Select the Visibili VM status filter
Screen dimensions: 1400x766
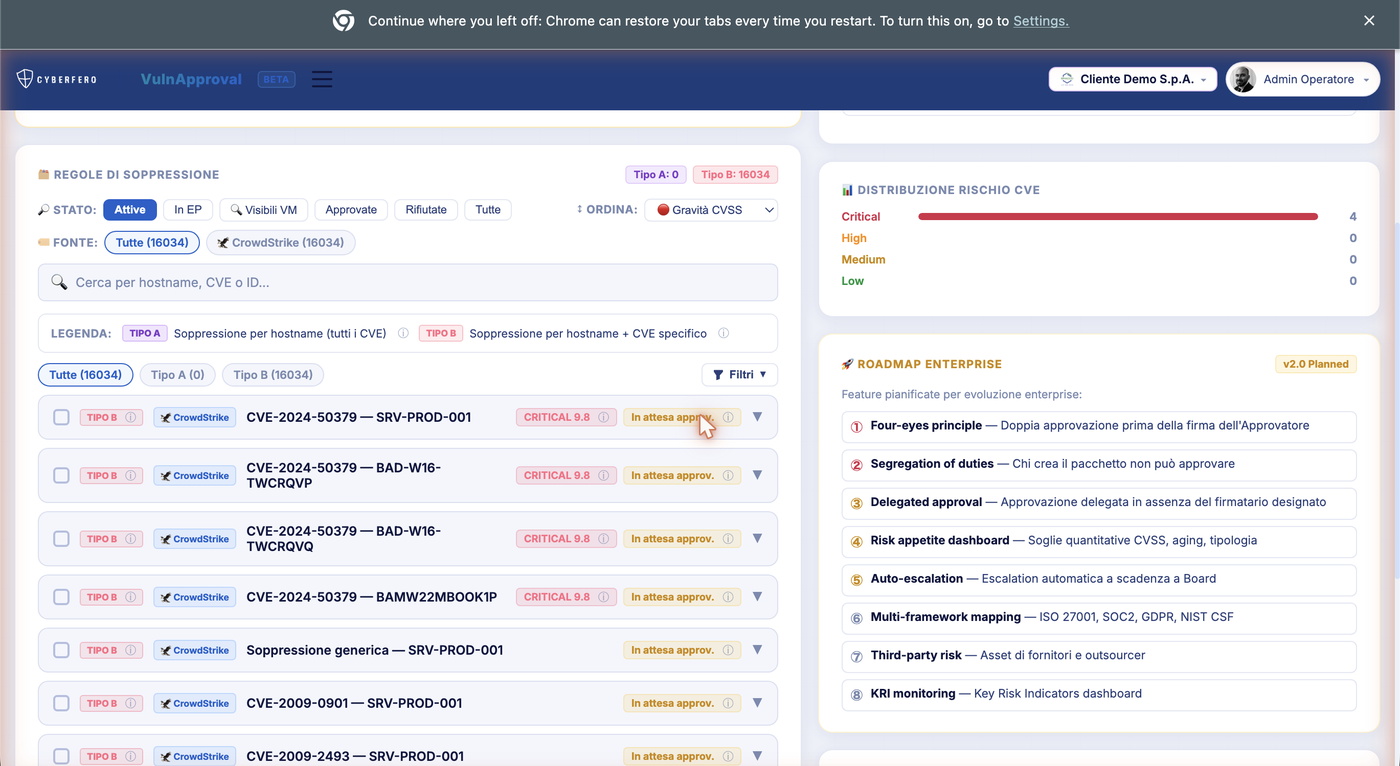[x=264, y=210]
